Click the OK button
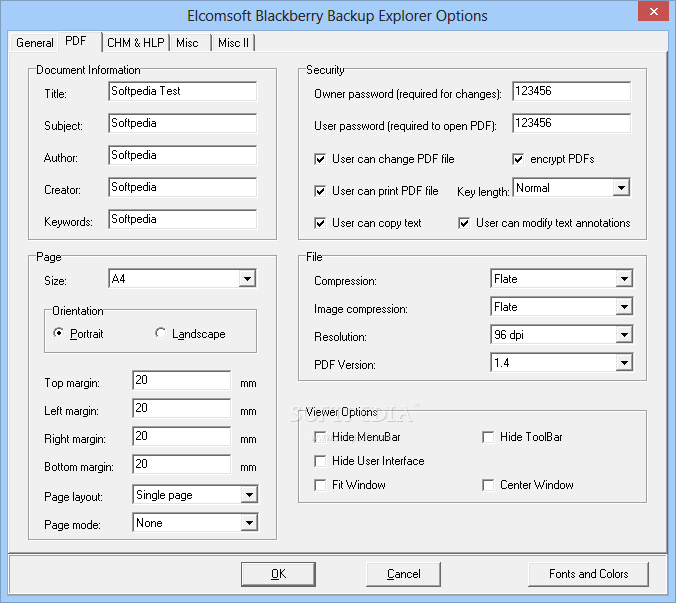This screenshot has height=603, width=676. click(278, 574)
